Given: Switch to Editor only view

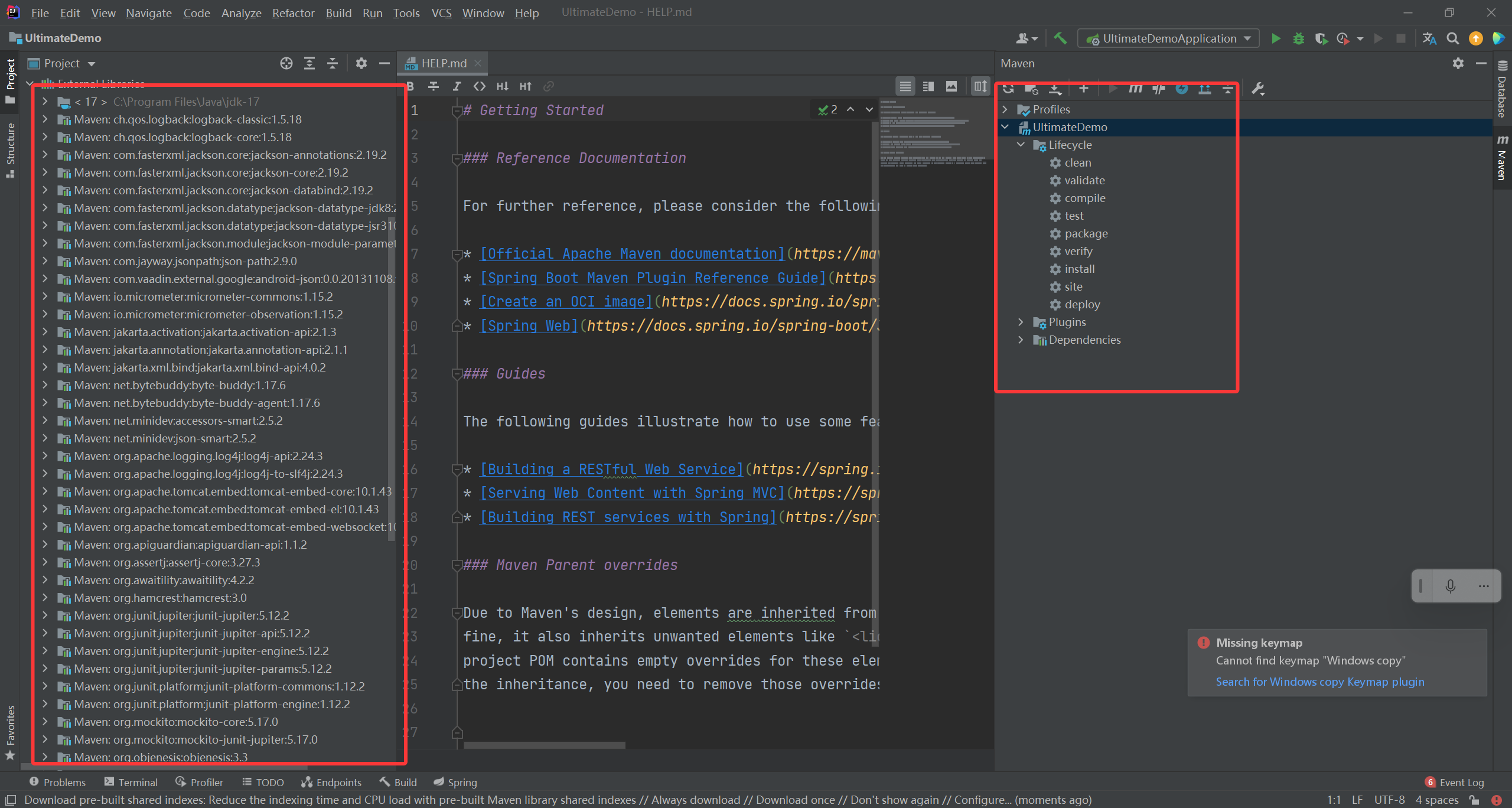Looking at the screenshot, I should click(x=905, y=86).
